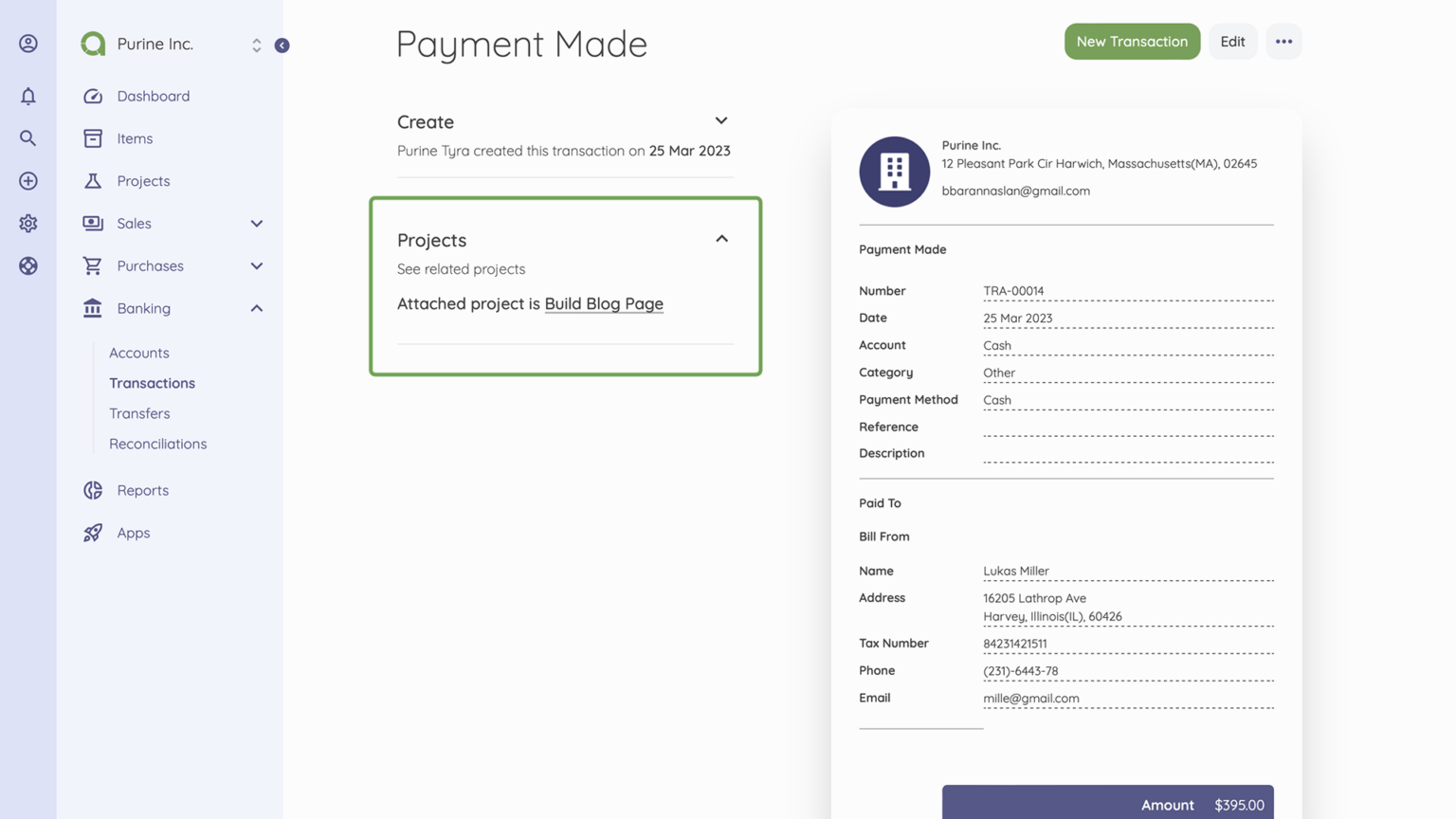Open Dashboard from the speedometer icon

[92, 96]
